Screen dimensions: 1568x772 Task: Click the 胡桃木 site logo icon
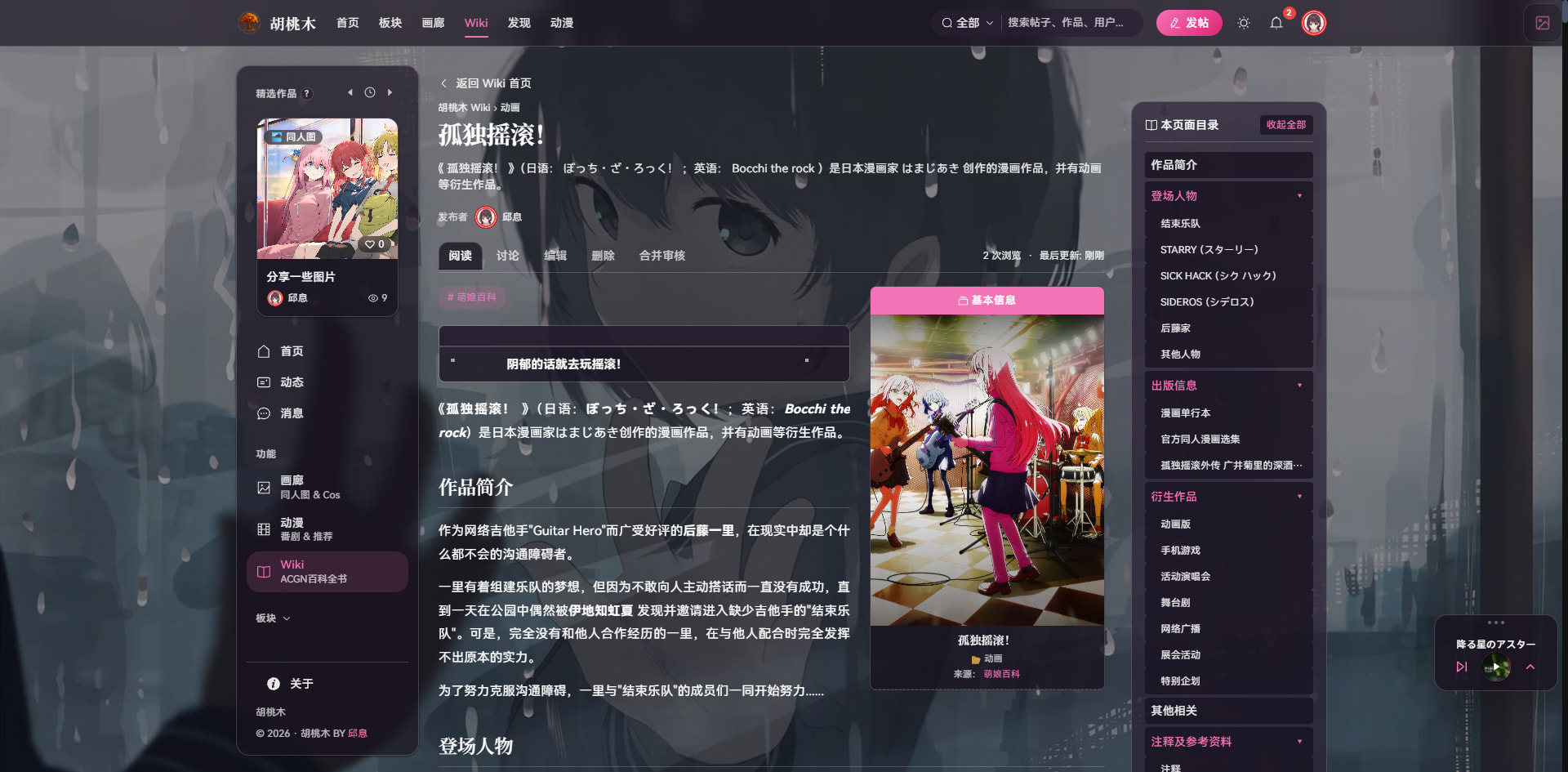pyautogui.click(x=249, y=23)
